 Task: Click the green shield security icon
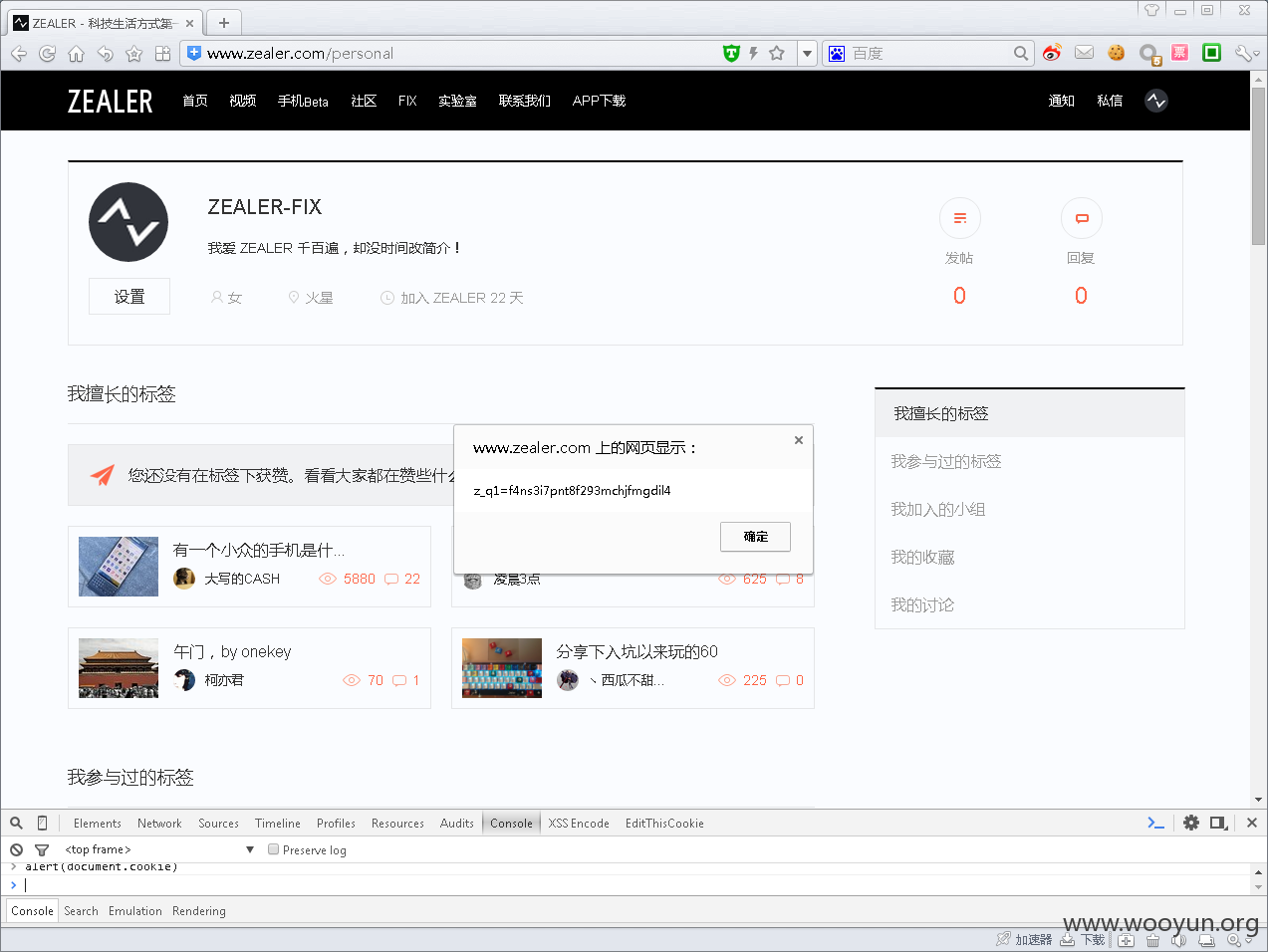coord(731,53)
